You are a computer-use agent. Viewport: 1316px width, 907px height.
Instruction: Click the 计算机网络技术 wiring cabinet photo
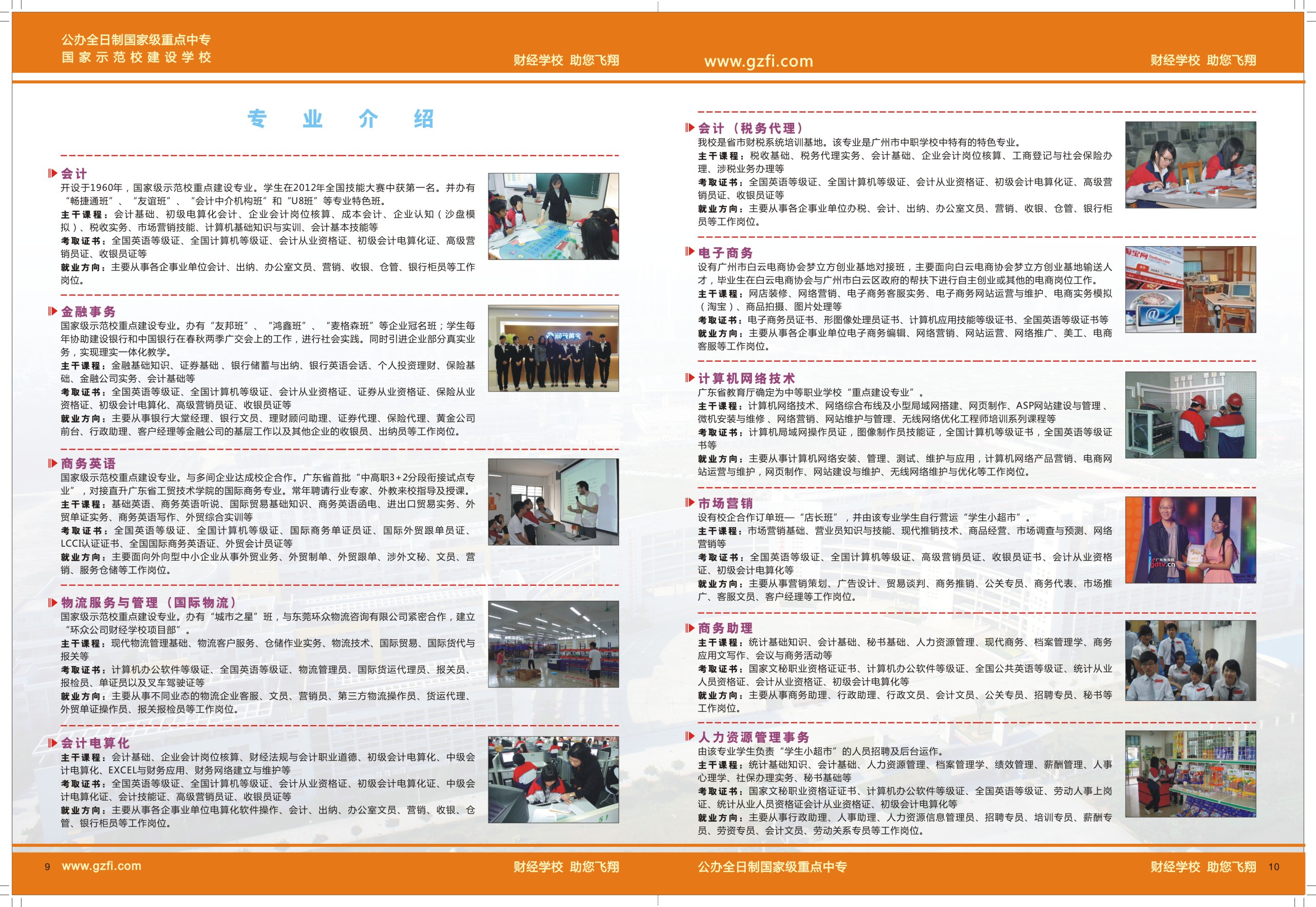coord(1191,415)
